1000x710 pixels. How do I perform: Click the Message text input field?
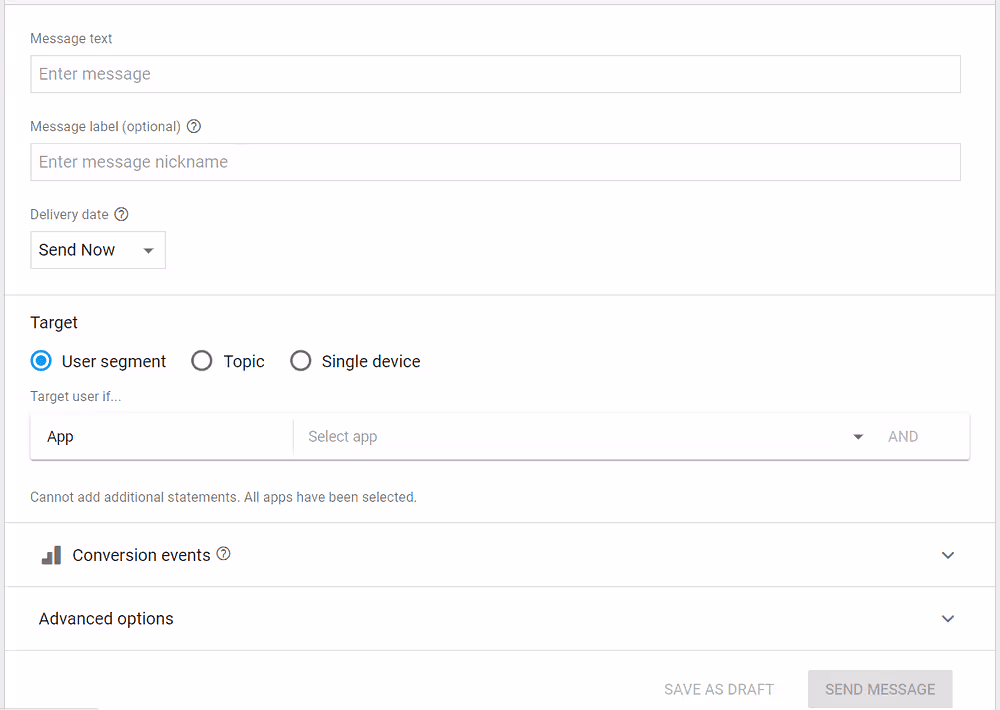tap(495, 74)
